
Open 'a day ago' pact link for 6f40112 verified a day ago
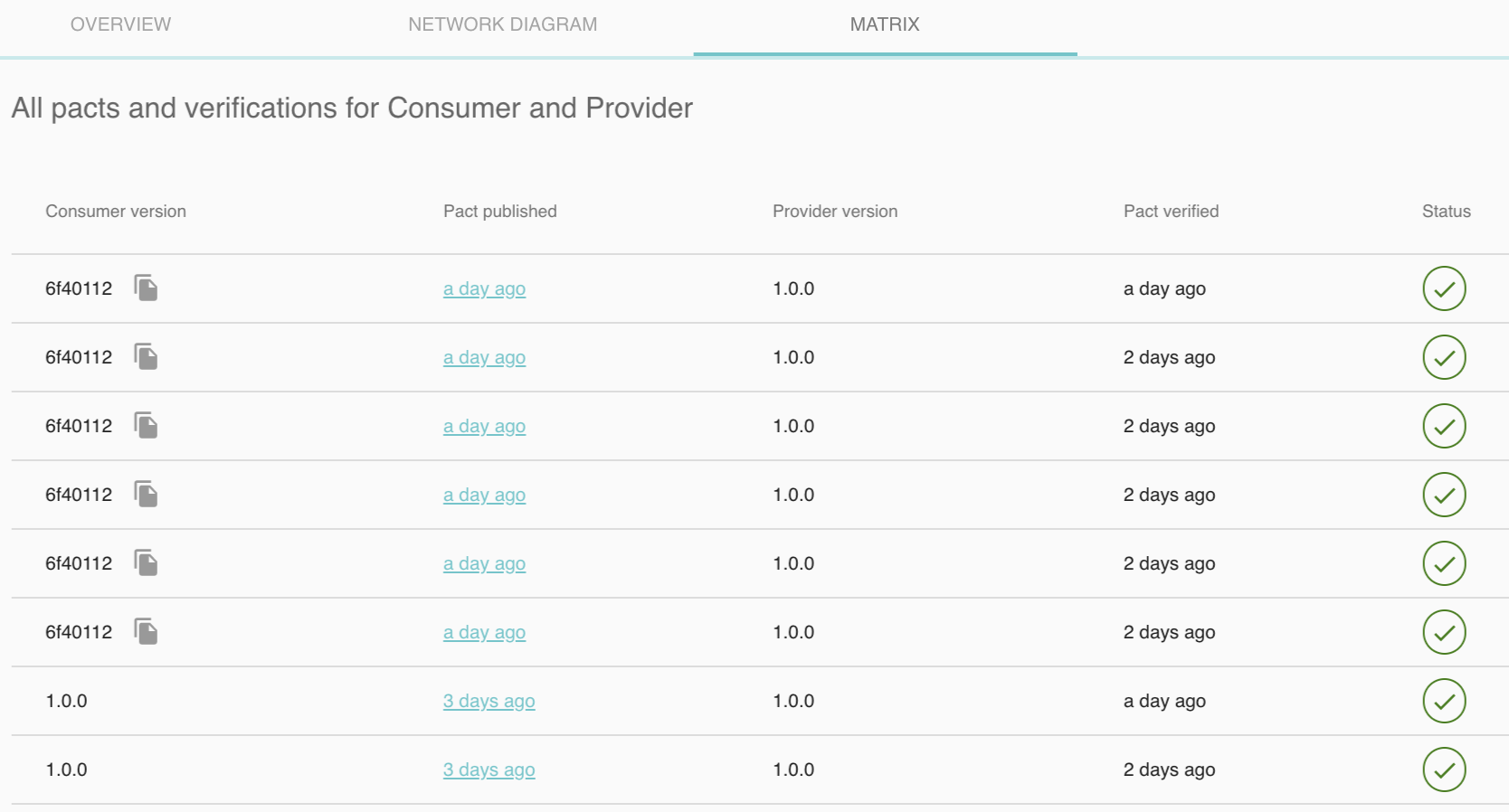[x=484, y=288]
